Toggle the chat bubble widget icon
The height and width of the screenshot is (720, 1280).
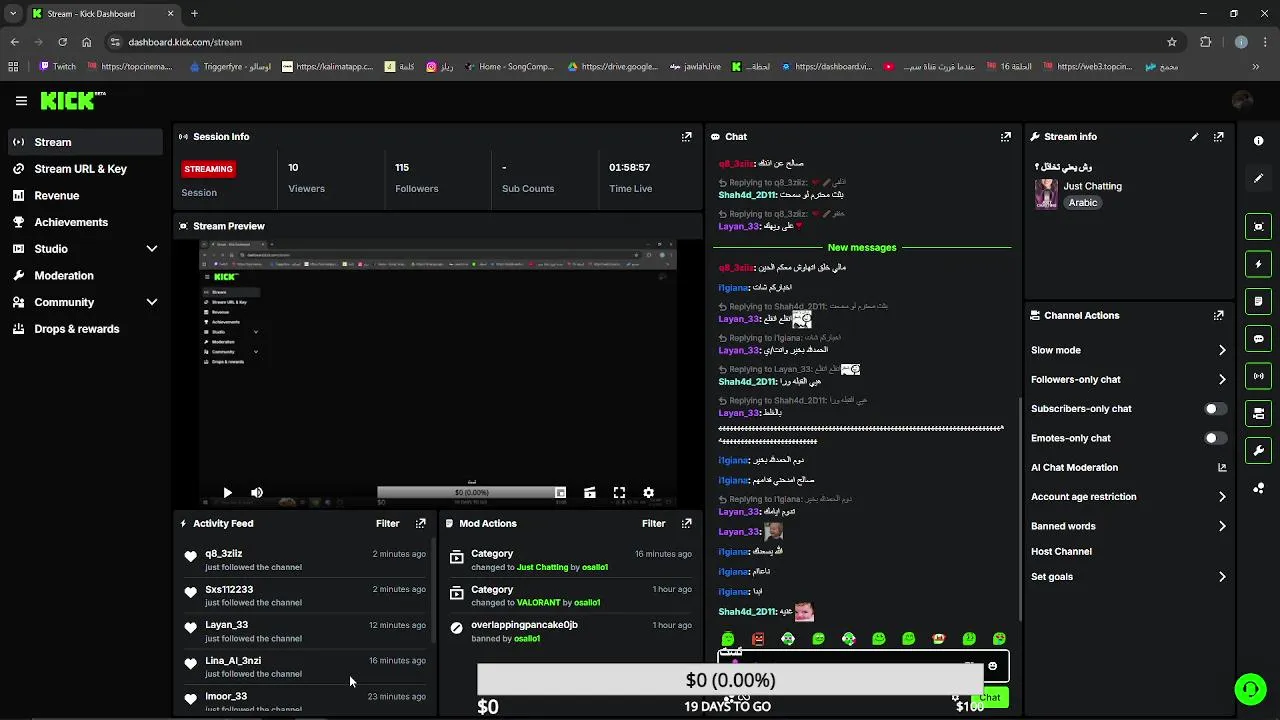coord(1259,339)
